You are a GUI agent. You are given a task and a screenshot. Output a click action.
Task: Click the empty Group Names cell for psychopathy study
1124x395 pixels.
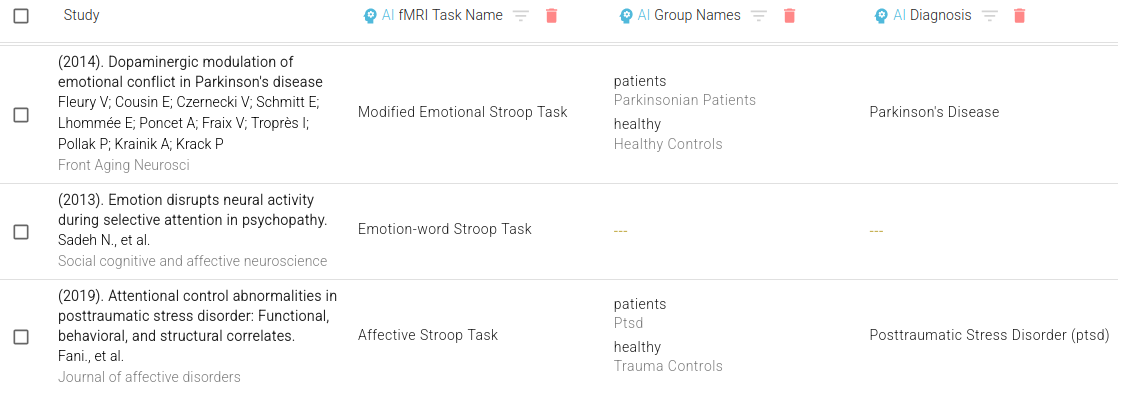pyautogui.click(x=621, y=231)
